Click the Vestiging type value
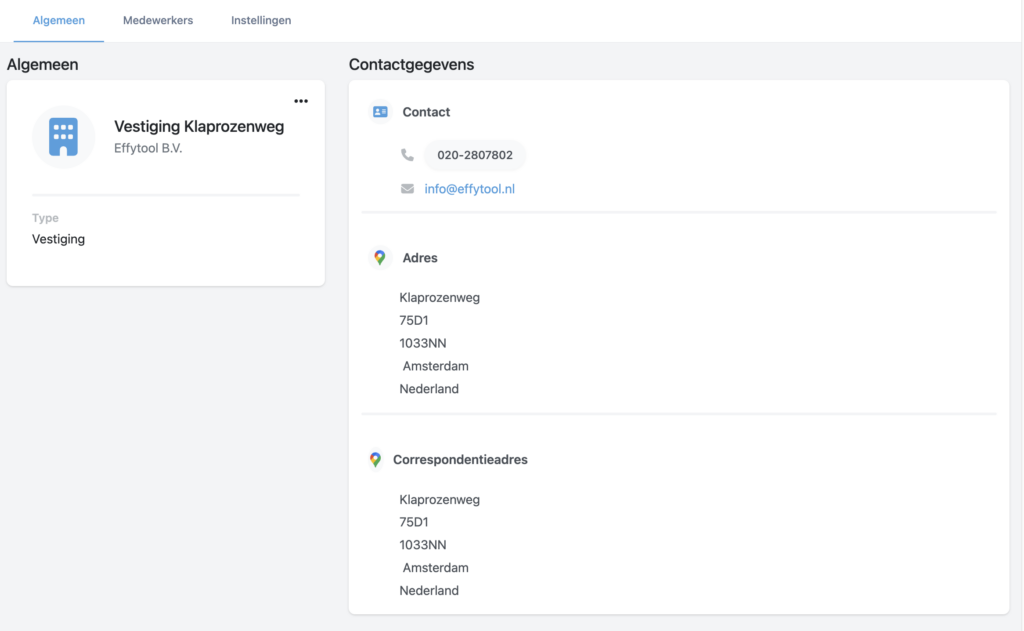 pyautogui.click(x=58, y=238)
